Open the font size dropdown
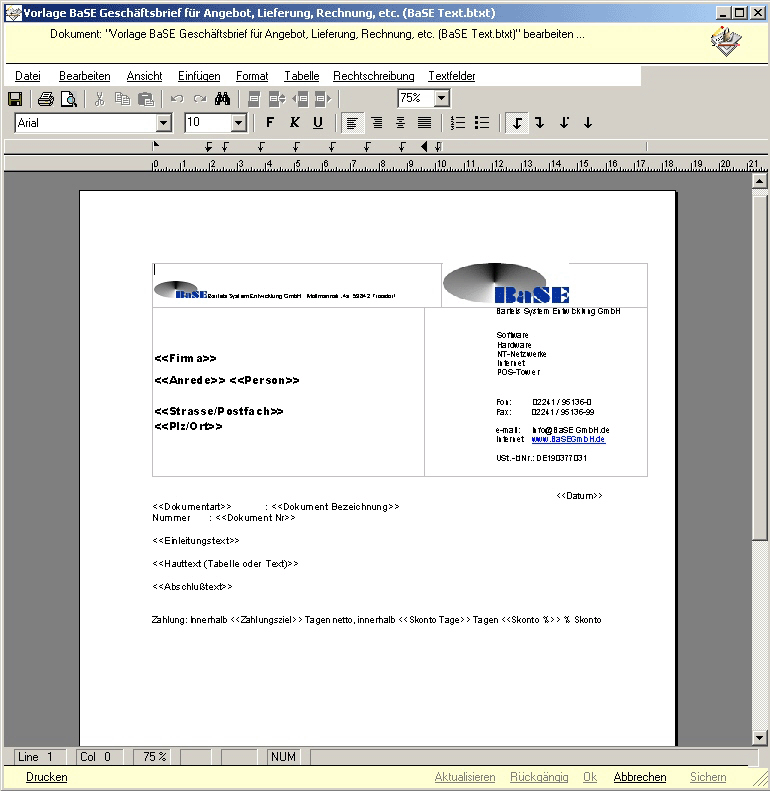This screenshot has height=791, width=770. [239, 123]
